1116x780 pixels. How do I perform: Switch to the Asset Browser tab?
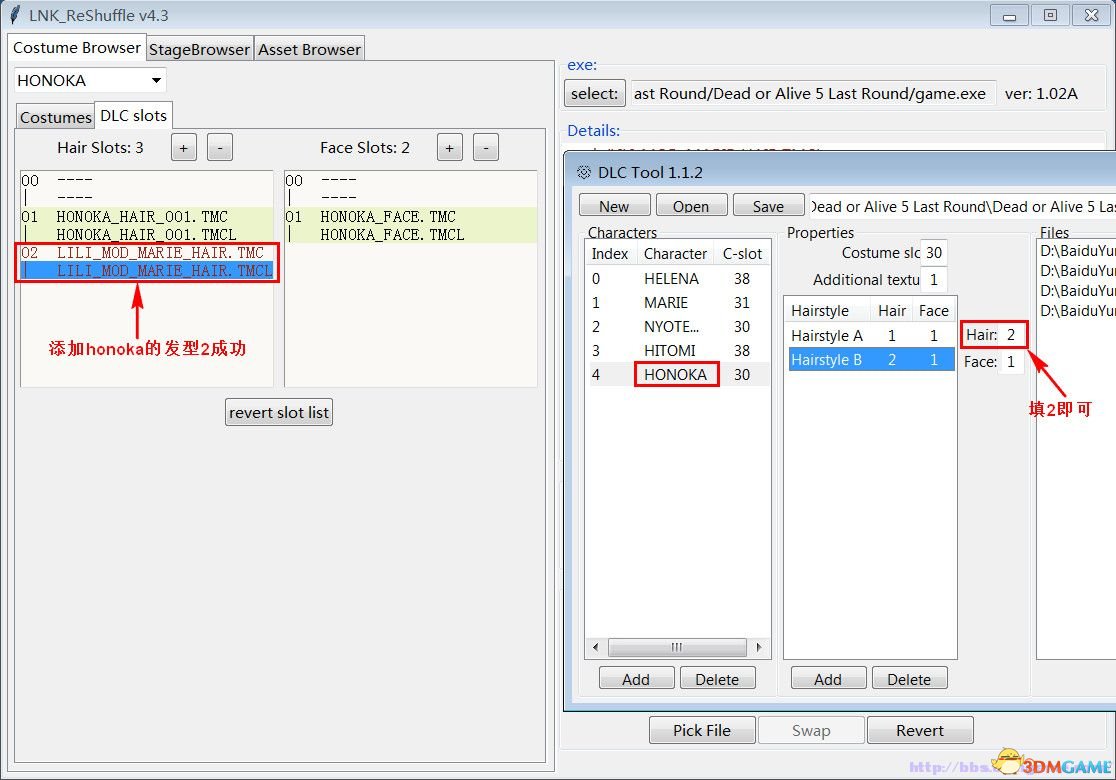[x=309, y=50]
